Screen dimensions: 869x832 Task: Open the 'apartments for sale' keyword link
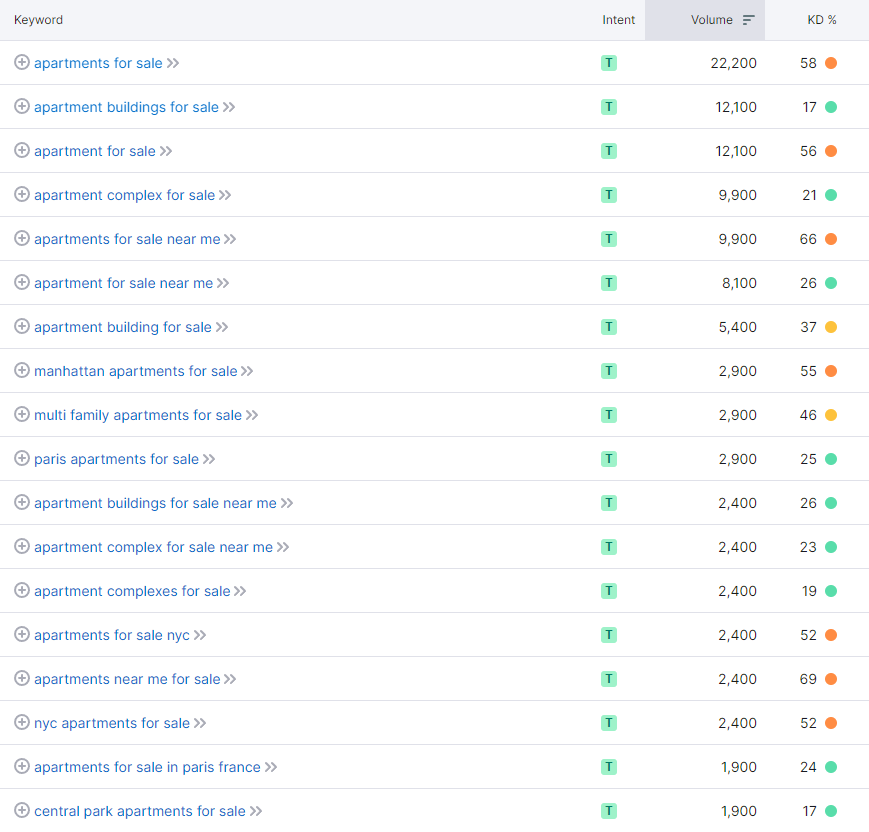[x=98, y=63]
